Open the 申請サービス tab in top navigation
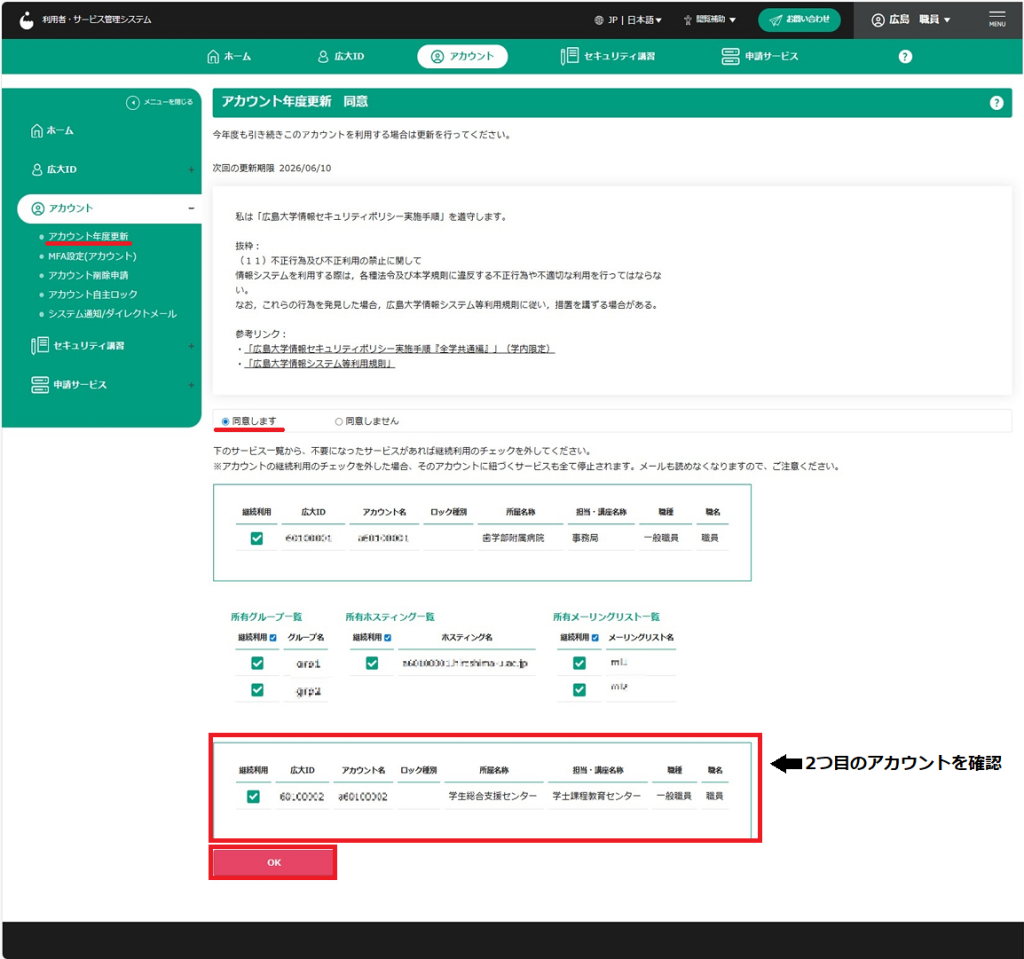 tap(760, 57)
